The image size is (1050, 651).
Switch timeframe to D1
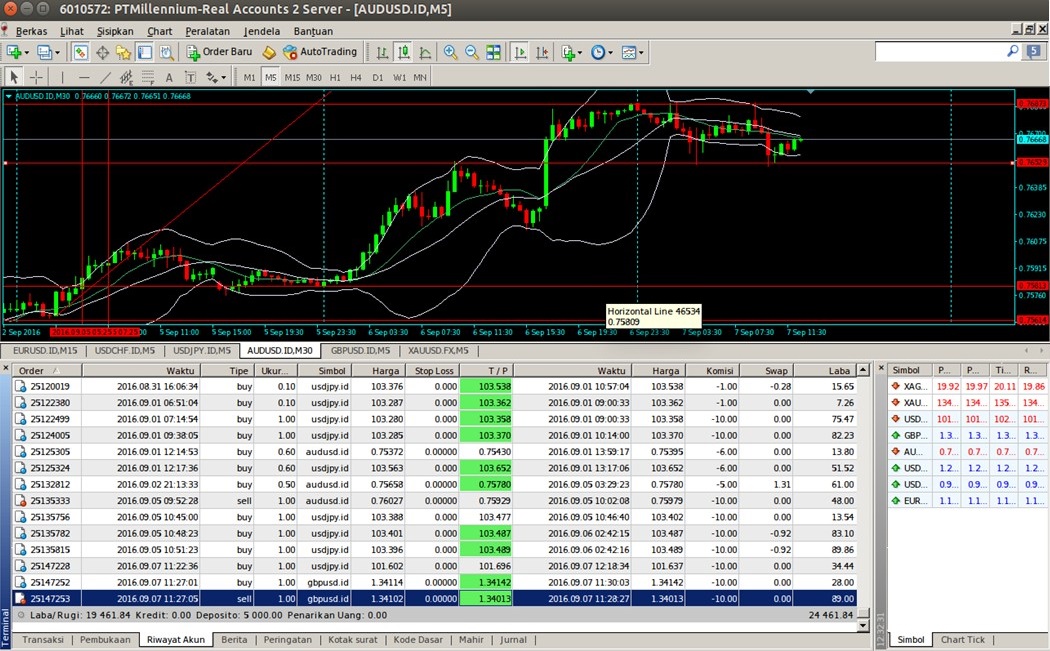tap(378, 78)
